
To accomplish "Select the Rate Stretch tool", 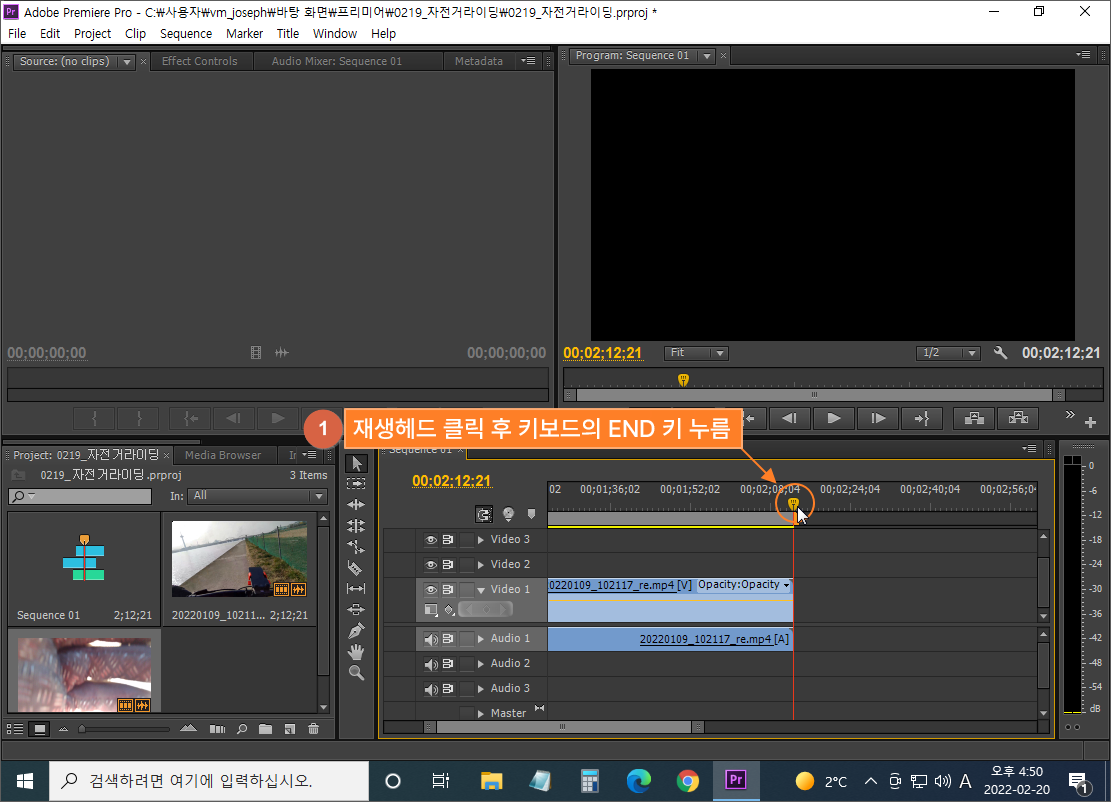I will pyautogui.click(x=356, y=547).
